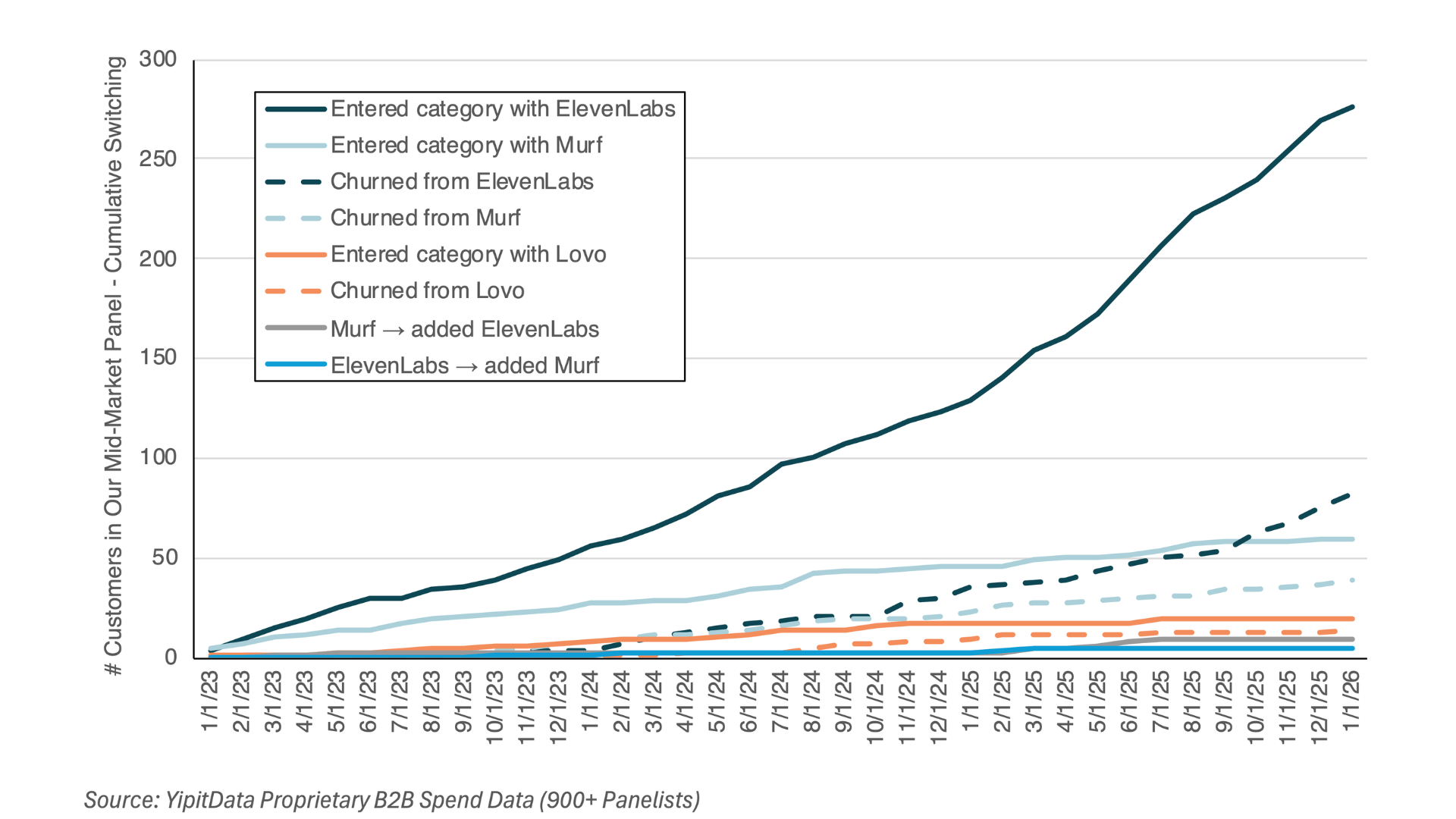Click the 'Entered category with ElevenLabs' legend entry
Viewport: 1456px width, 819px height.
(502, 109)
